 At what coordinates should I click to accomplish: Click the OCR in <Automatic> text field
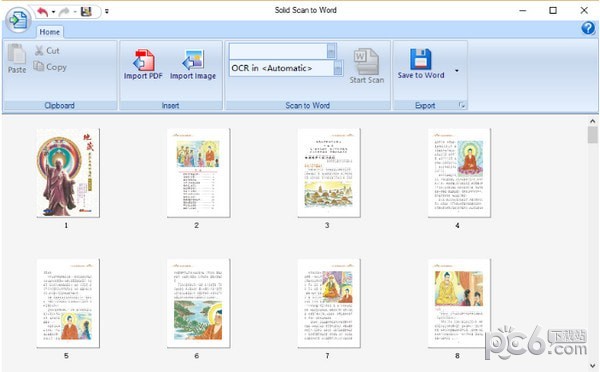282,68
